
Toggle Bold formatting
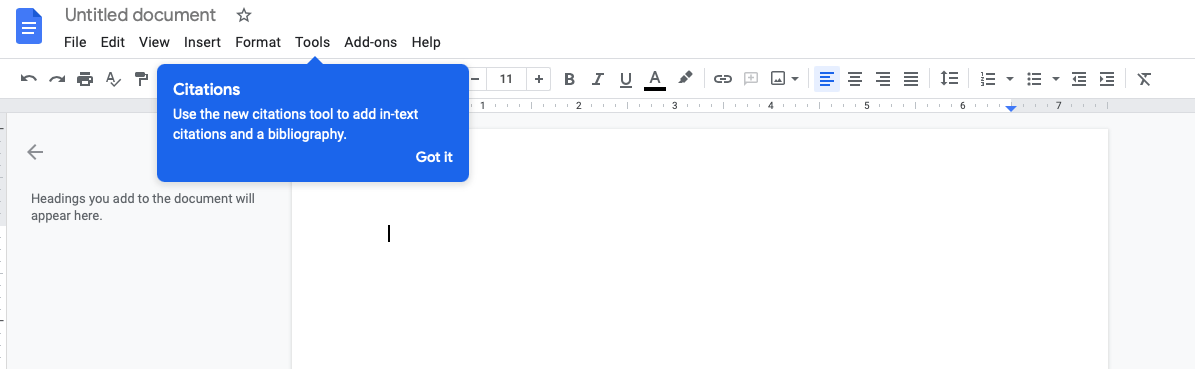pyautogui.click(x=569, y=79)
